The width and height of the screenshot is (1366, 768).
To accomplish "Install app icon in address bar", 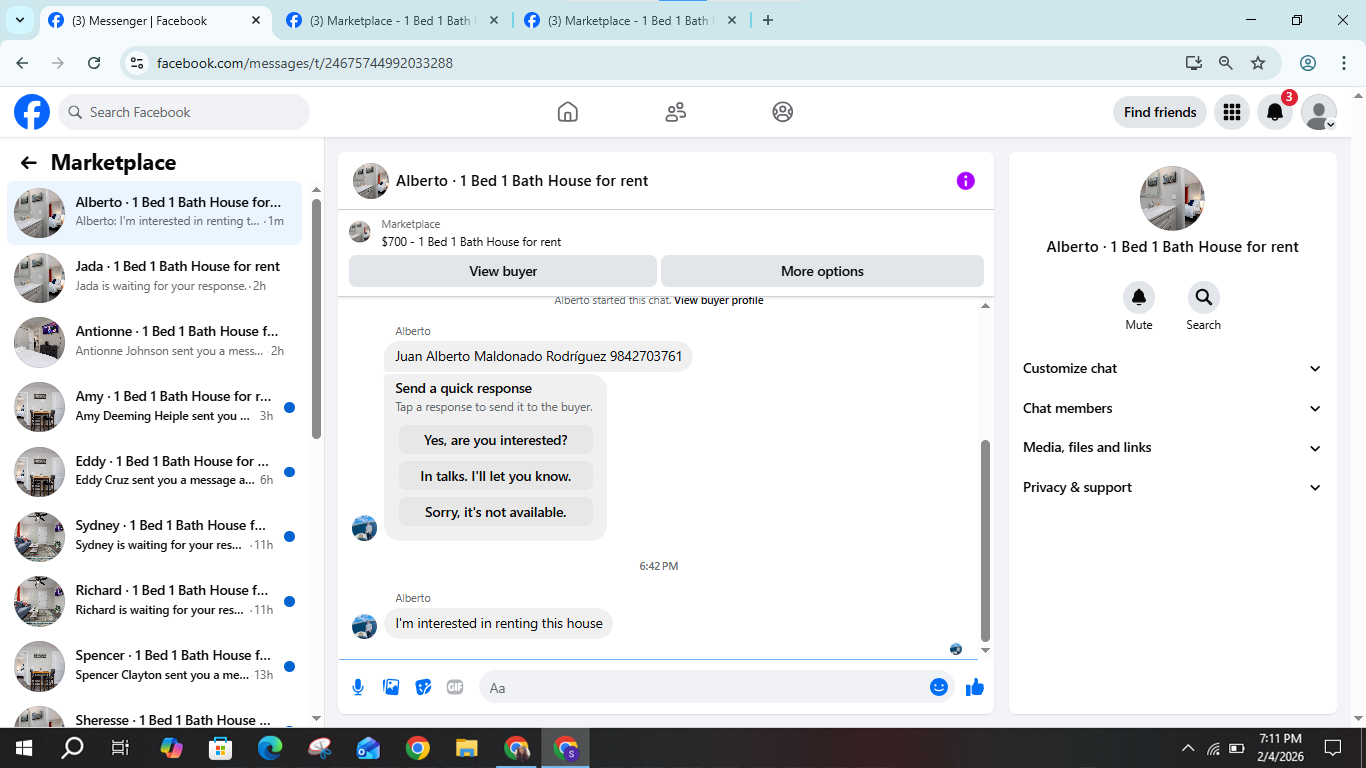I will (1194, 63).
